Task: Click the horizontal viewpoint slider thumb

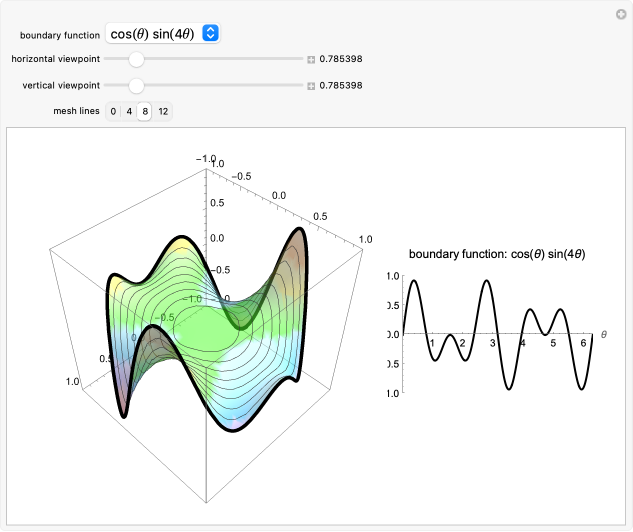Action: (x=137, y=60)
